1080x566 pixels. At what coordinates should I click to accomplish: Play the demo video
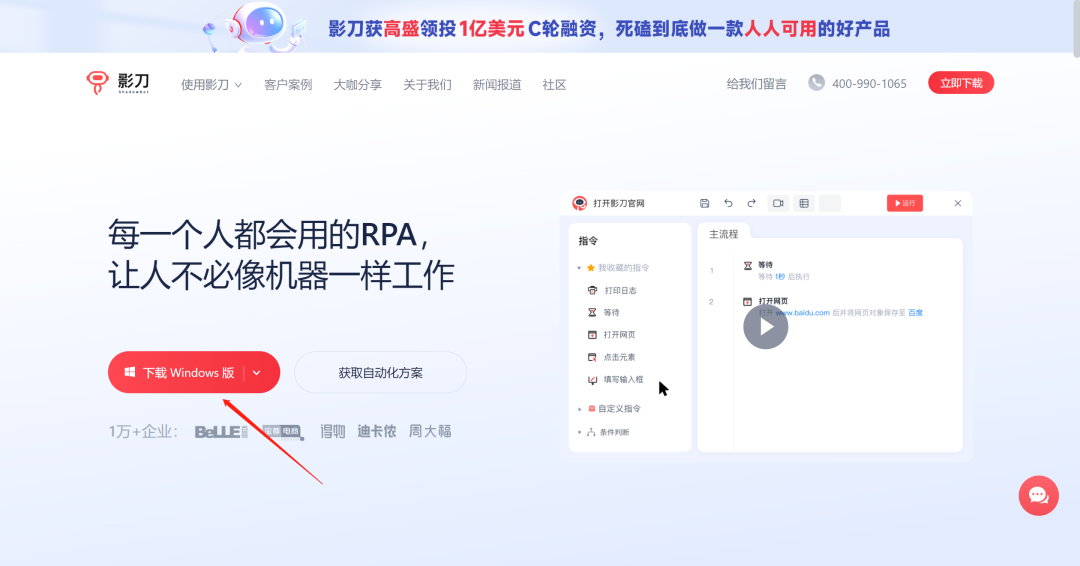765,327
